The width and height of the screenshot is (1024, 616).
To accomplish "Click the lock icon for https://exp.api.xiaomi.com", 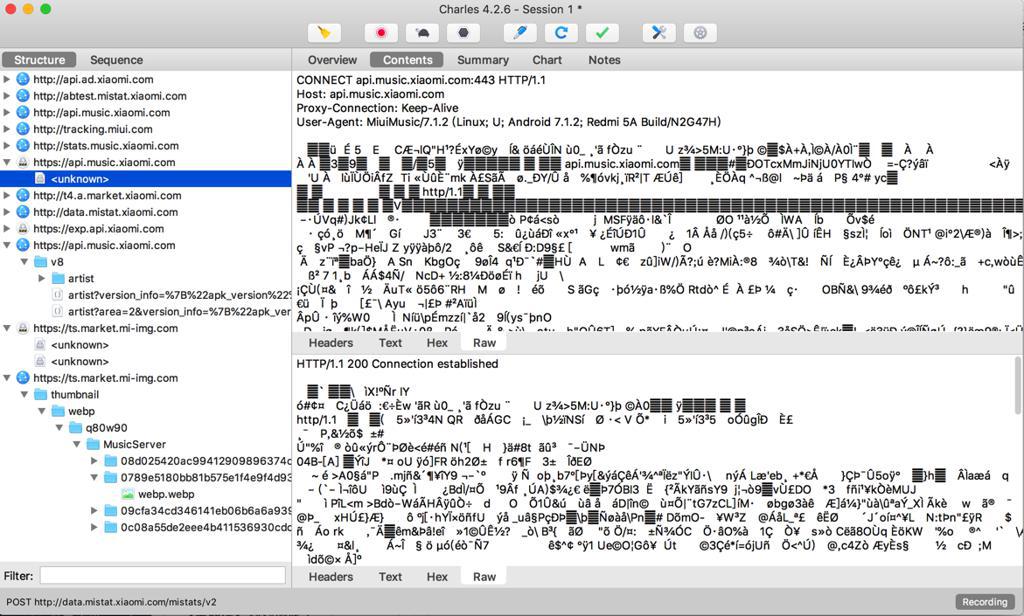I will tap(23, 229).
